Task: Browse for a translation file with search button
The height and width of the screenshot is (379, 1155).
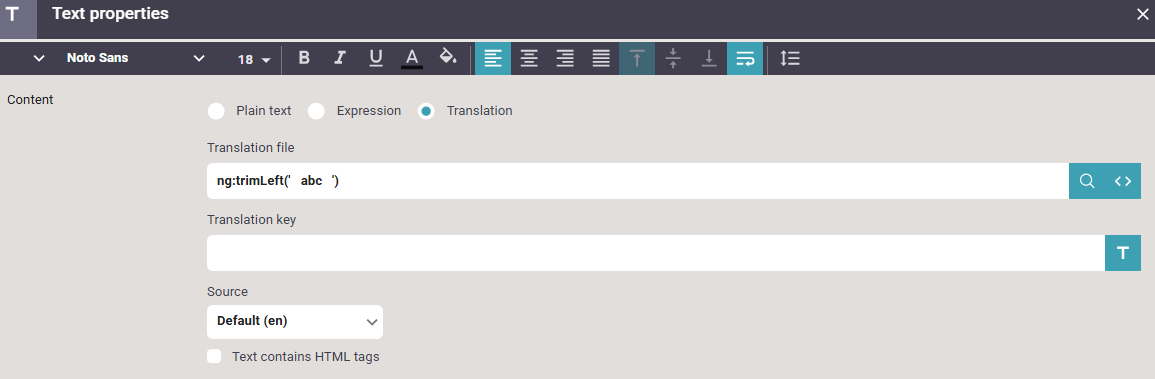Action: 1086,181
